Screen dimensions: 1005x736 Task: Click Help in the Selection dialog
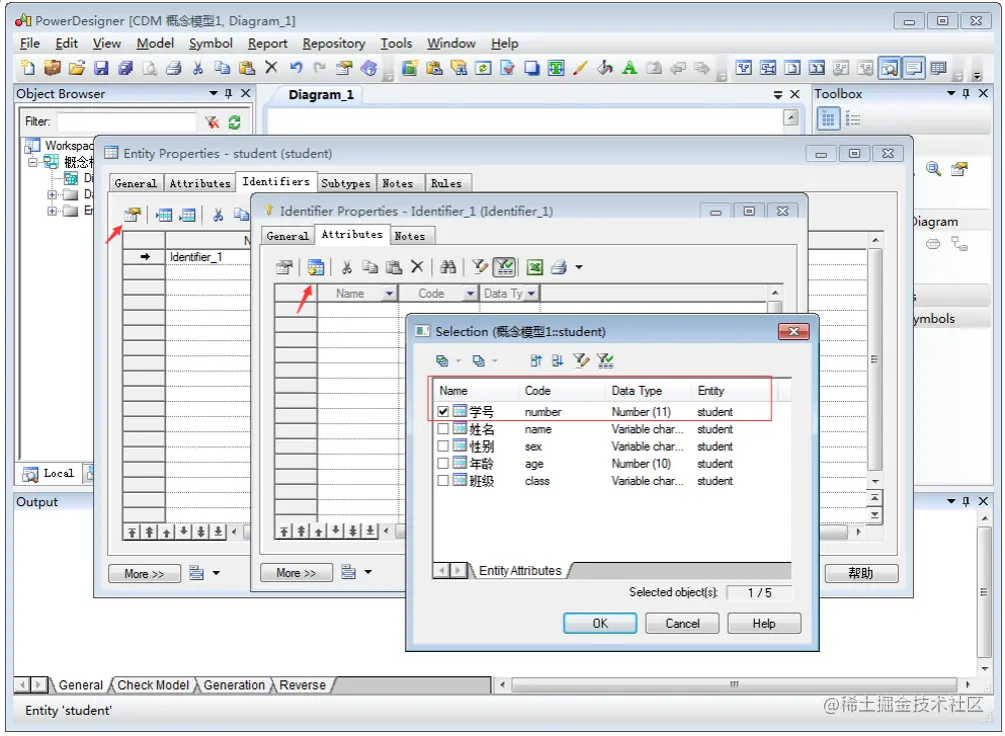point(764,623)
